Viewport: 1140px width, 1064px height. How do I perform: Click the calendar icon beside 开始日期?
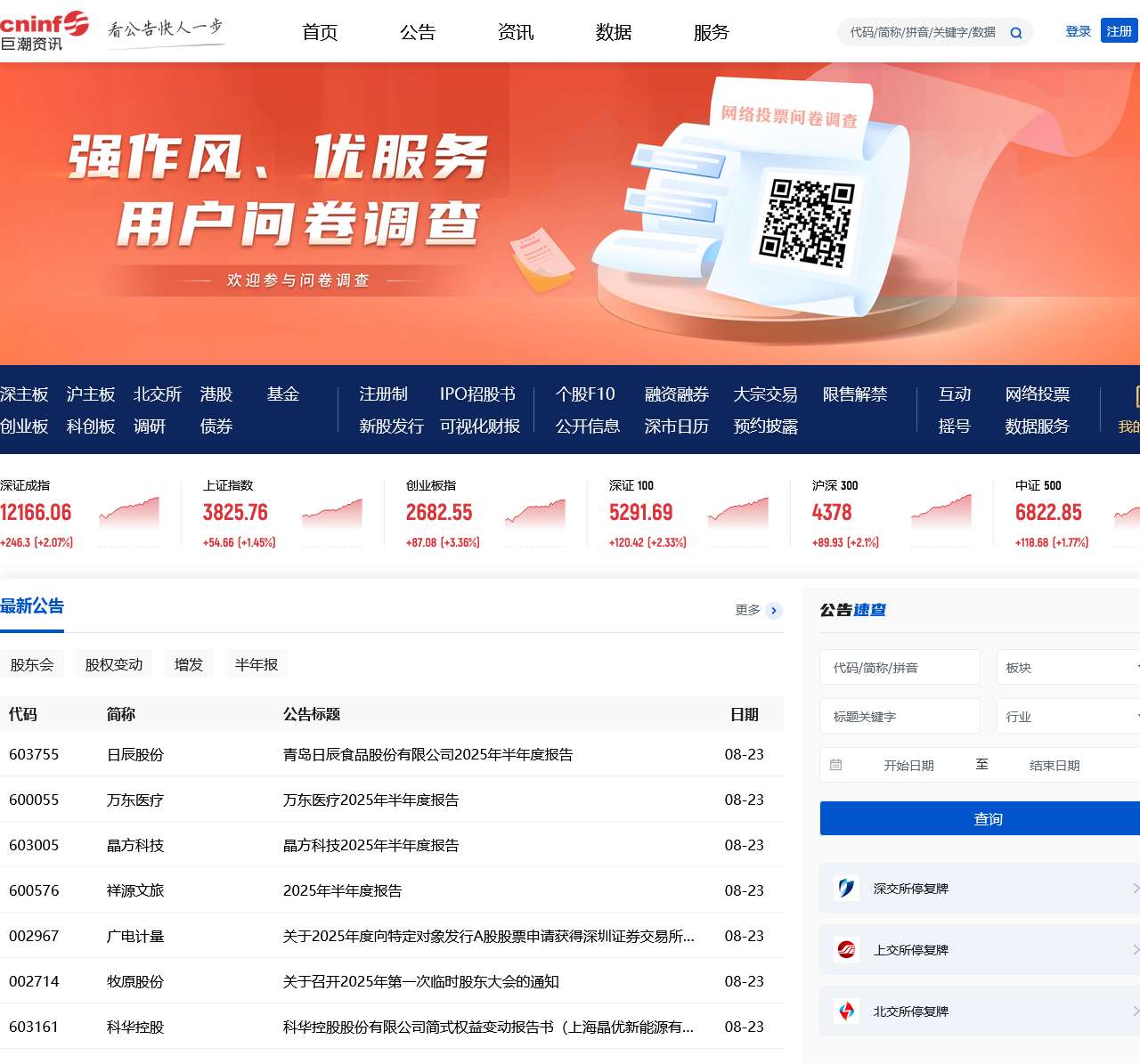click(835, 764)
